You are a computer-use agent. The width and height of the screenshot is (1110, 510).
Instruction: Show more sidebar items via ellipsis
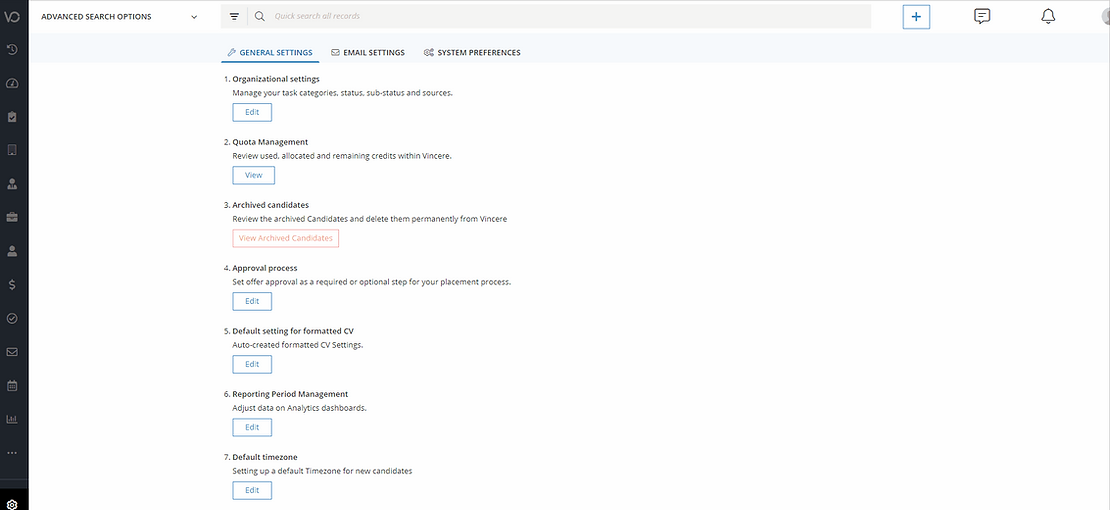coord(12,453)
